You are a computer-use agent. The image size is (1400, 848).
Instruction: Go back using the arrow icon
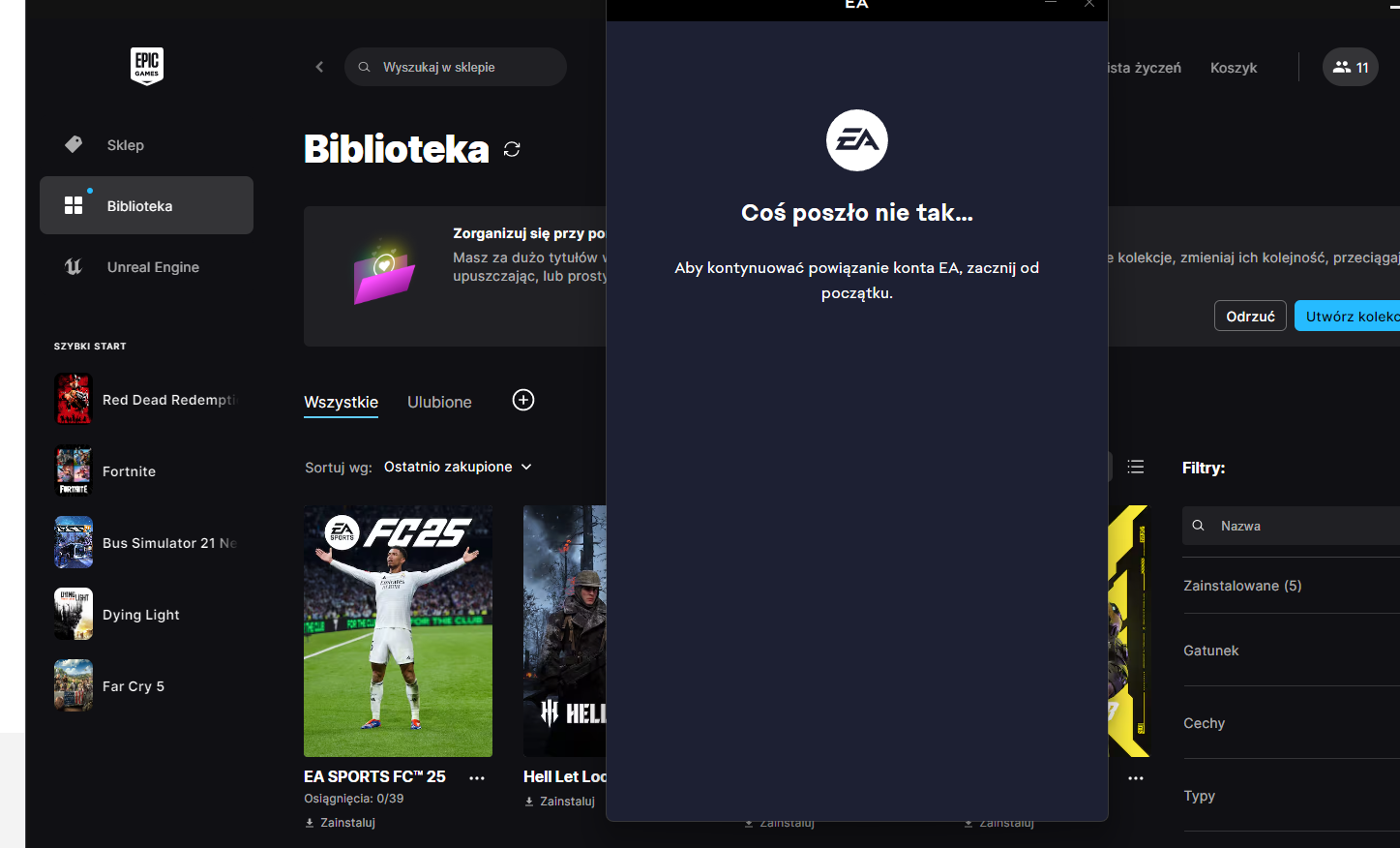pos(319,67)
